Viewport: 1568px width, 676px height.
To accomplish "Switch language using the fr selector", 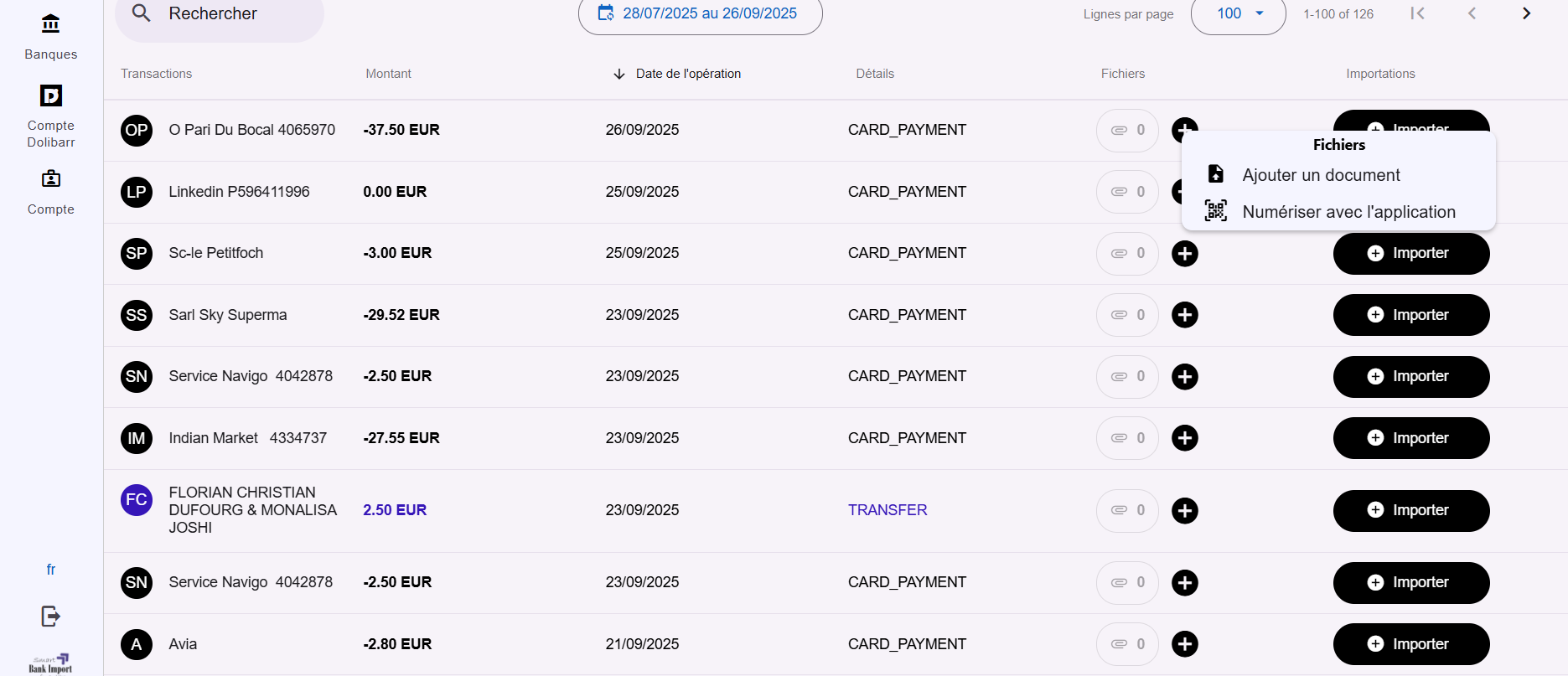I will [50, 570].
